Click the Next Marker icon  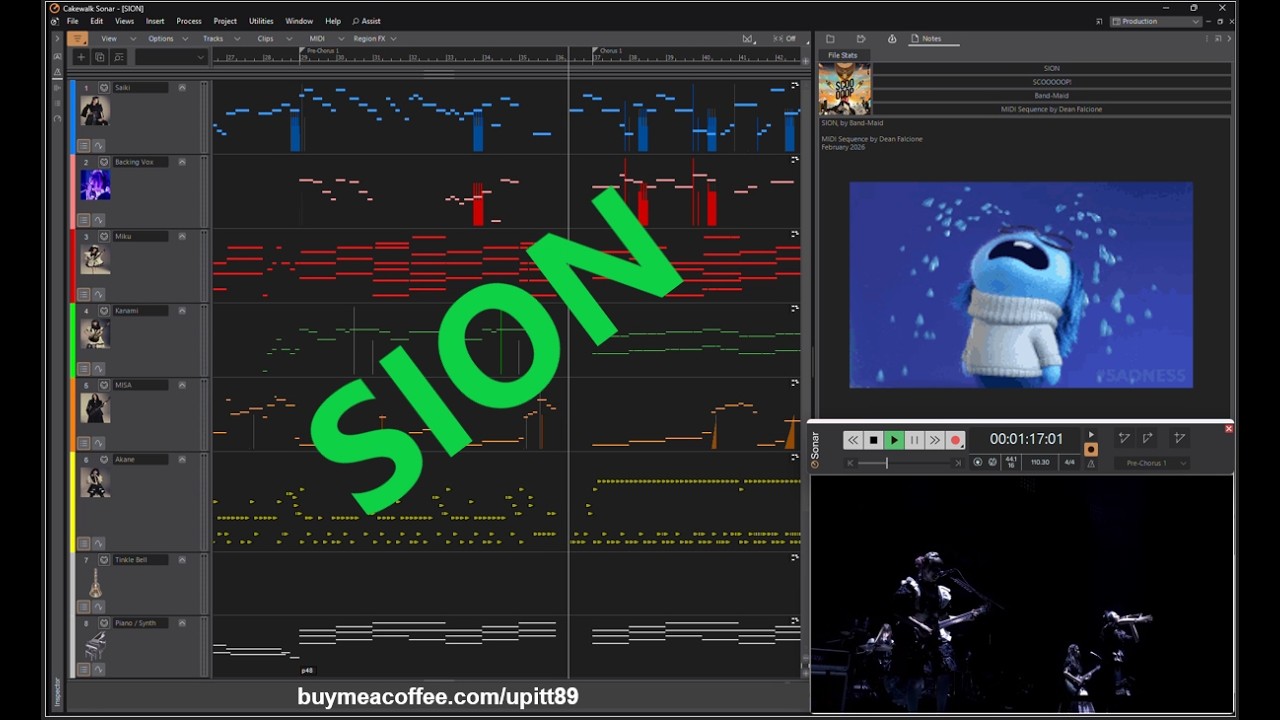[1148, 438]
